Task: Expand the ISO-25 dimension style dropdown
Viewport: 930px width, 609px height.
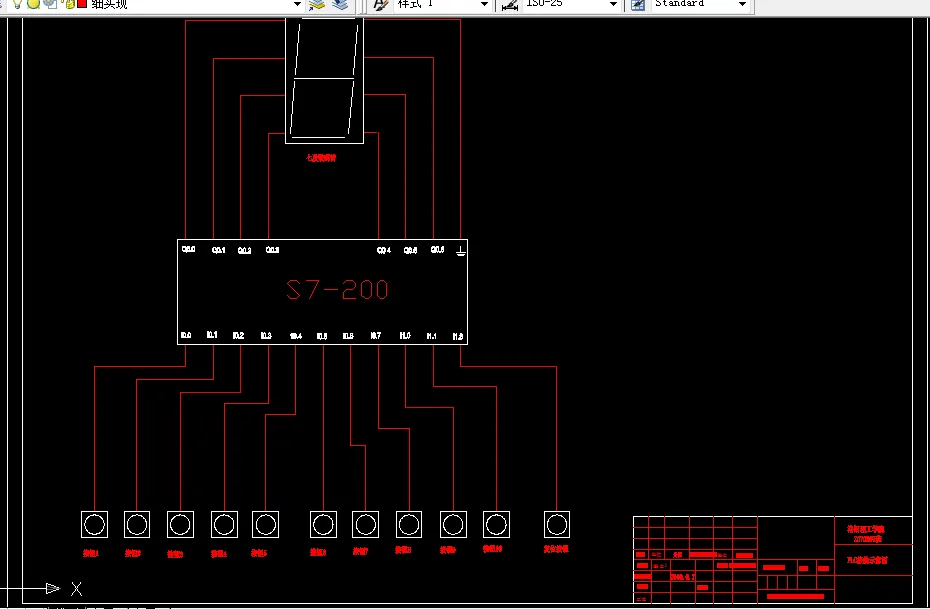Action: [613, 4]
